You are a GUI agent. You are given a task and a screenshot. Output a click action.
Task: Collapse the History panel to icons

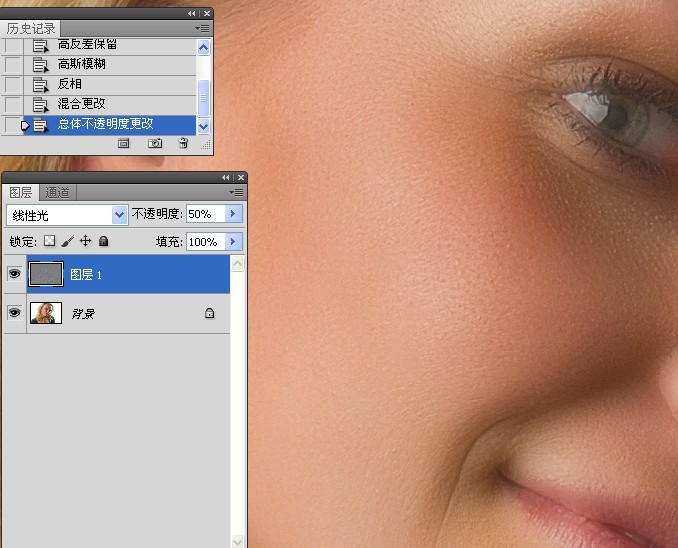click(192, 13)
